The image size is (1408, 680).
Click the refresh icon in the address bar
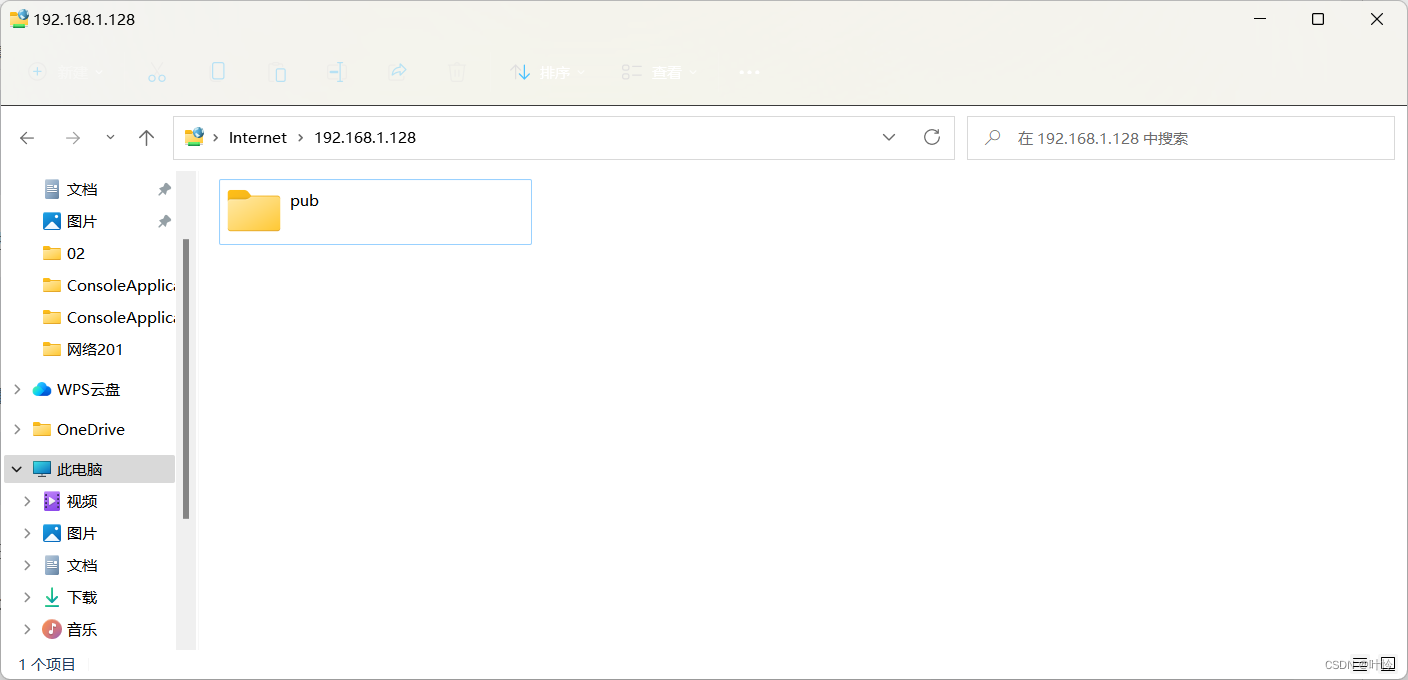(x=931, y=137)
